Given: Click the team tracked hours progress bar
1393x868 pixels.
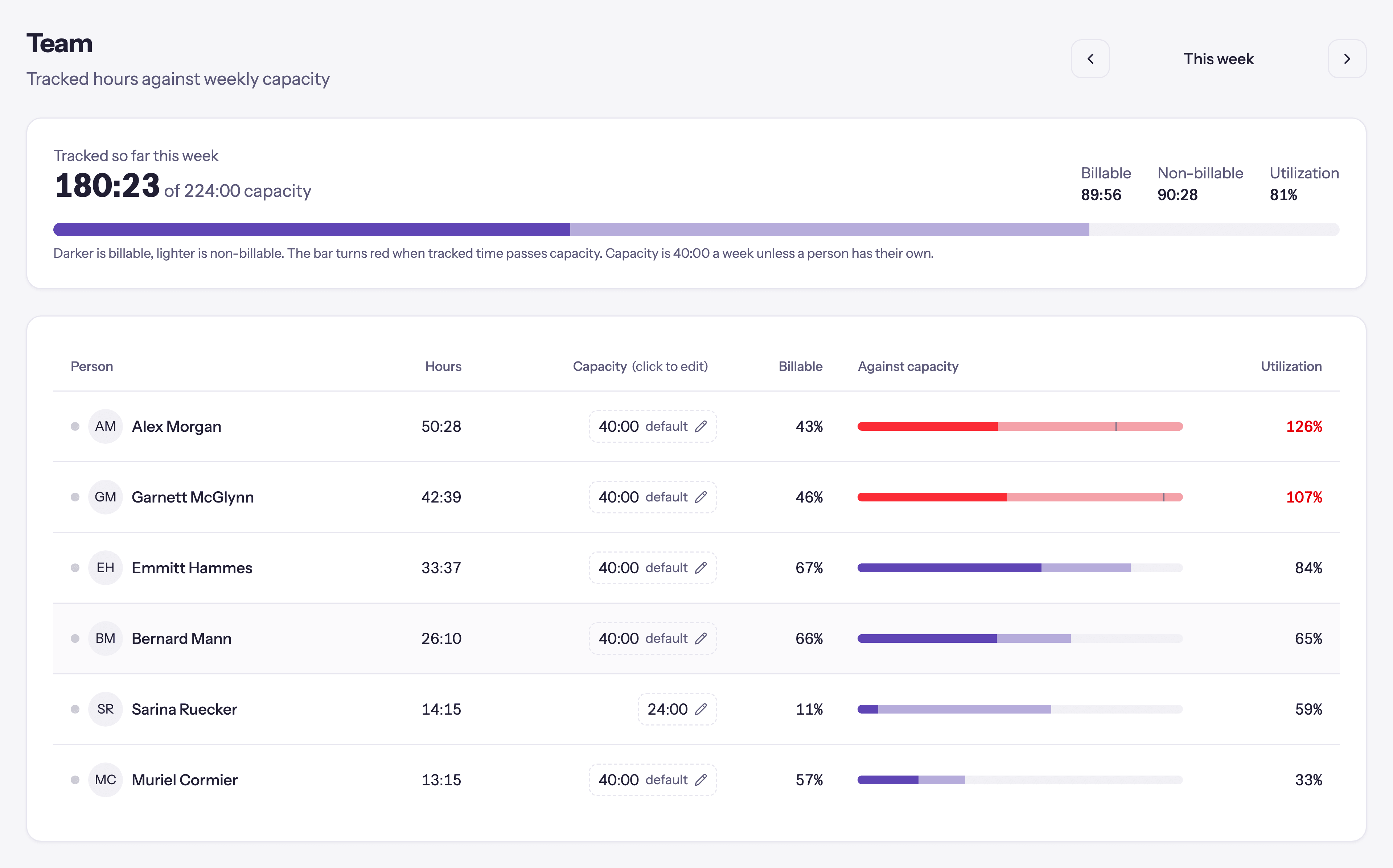Looking at the screenshot, I should [x=696, y=229].
